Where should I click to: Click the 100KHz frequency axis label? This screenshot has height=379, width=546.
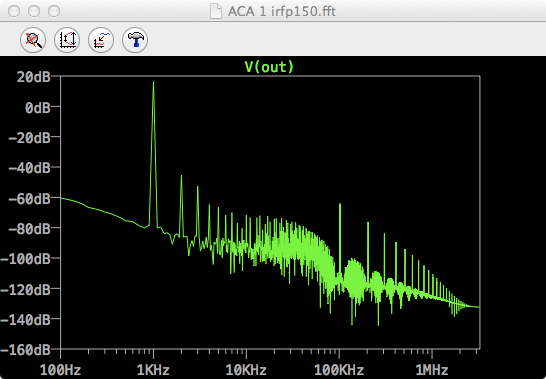[339, 370]
